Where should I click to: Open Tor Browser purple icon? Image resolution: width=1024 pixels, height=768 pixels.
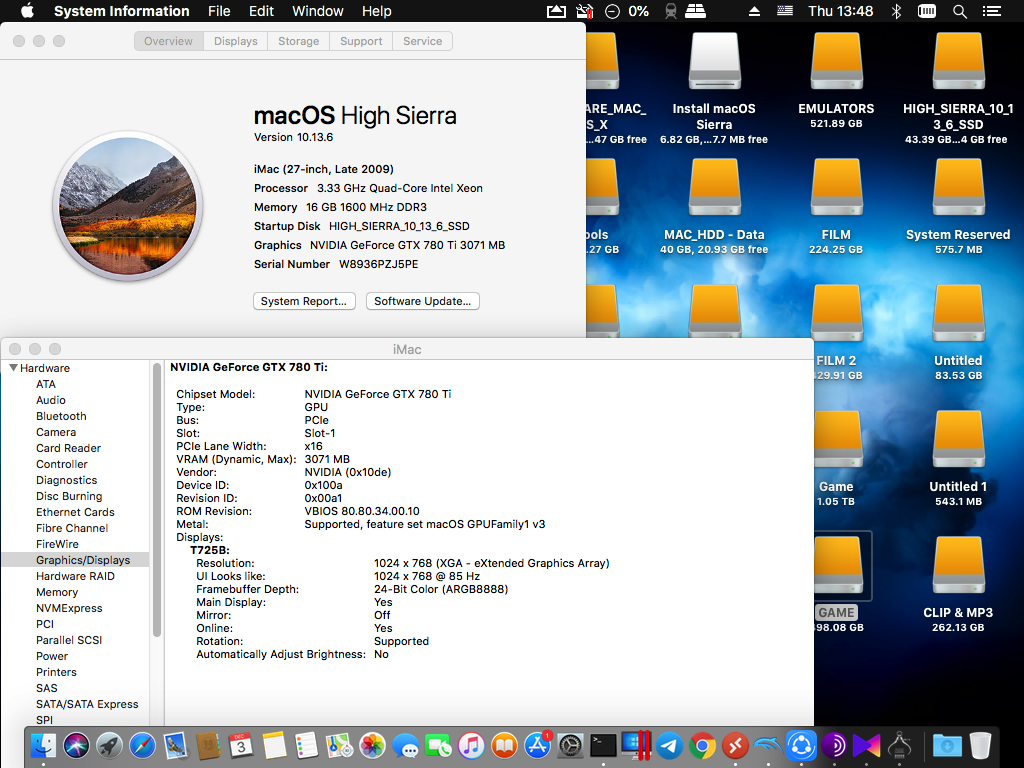click(x=834, y=745)
